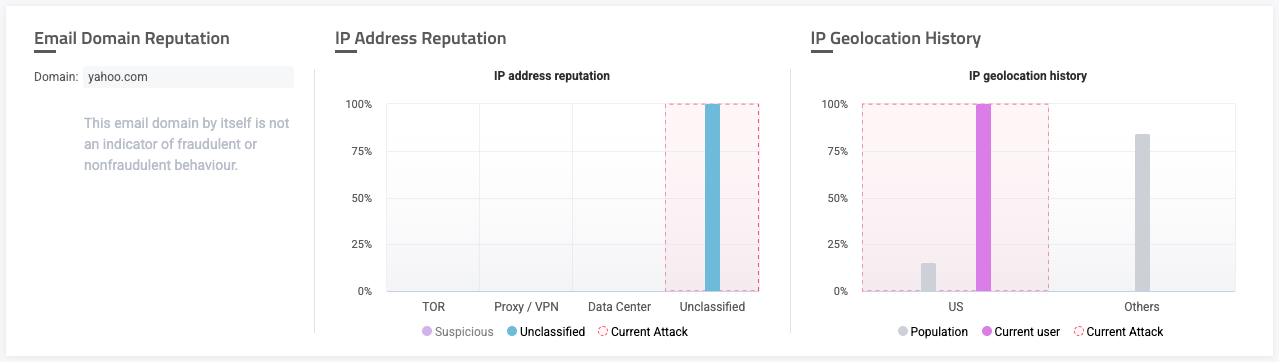Click the IP Address Reputation heading
1279x362 pixels.
pyautogui.click(x=421, y=38)
